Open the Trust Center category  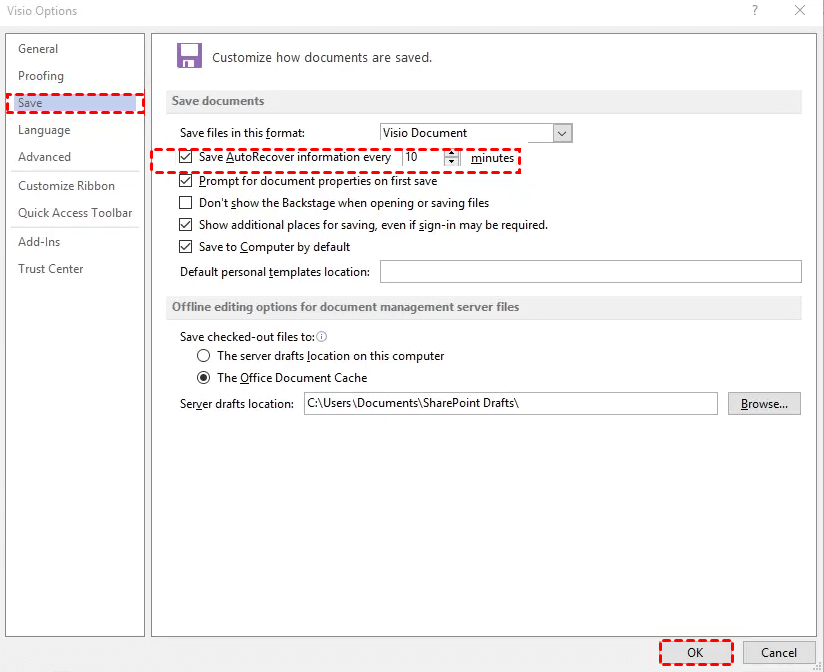[50, 268]
